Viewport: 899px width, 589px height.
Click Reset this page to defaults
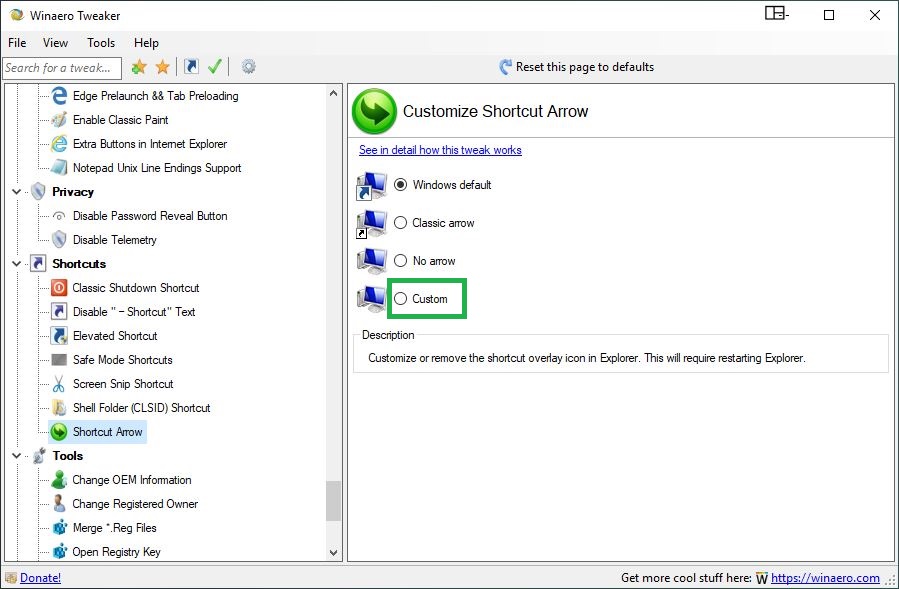577,67
